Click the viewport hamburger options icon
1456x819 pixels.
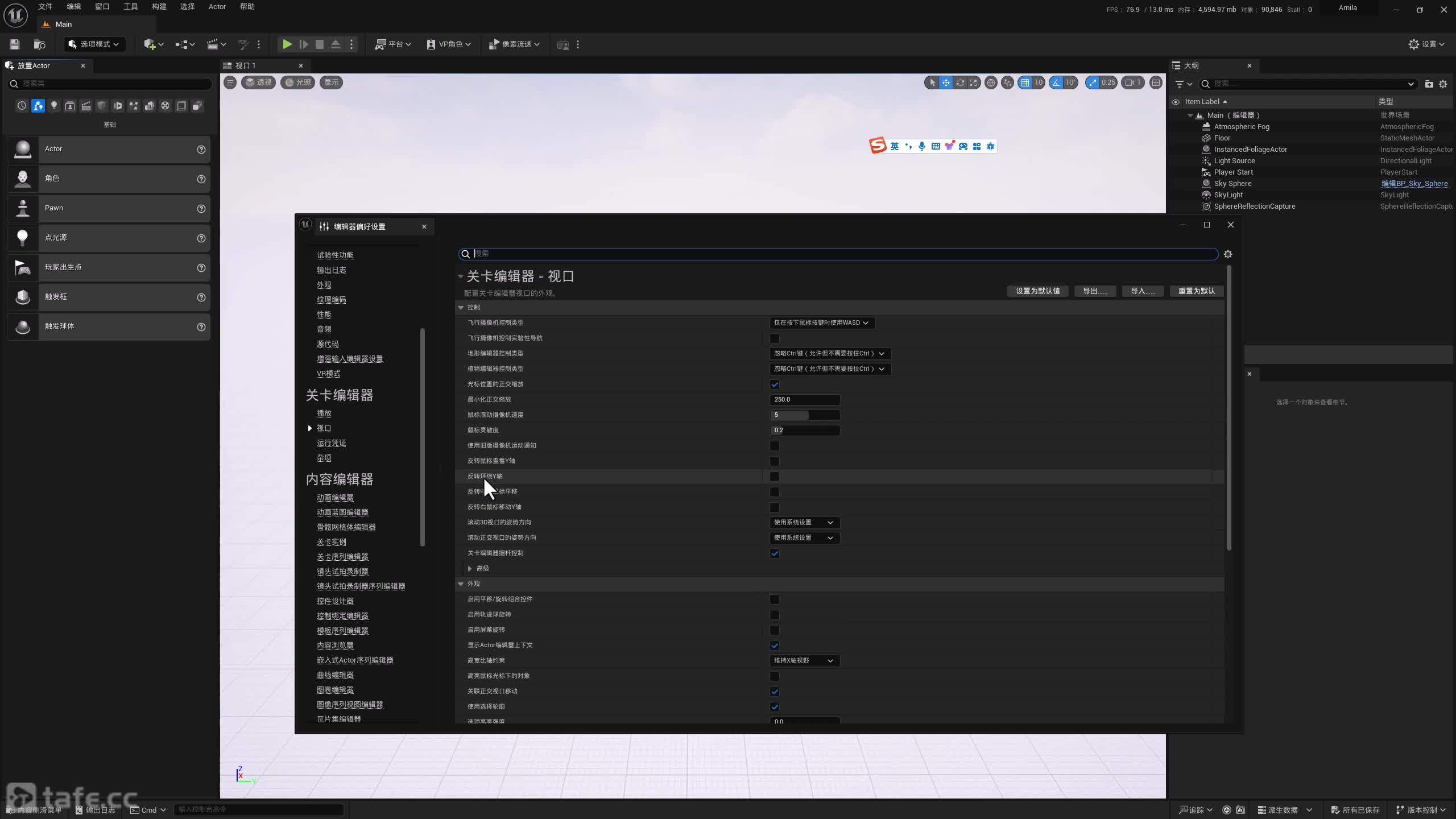pos(230,82)
